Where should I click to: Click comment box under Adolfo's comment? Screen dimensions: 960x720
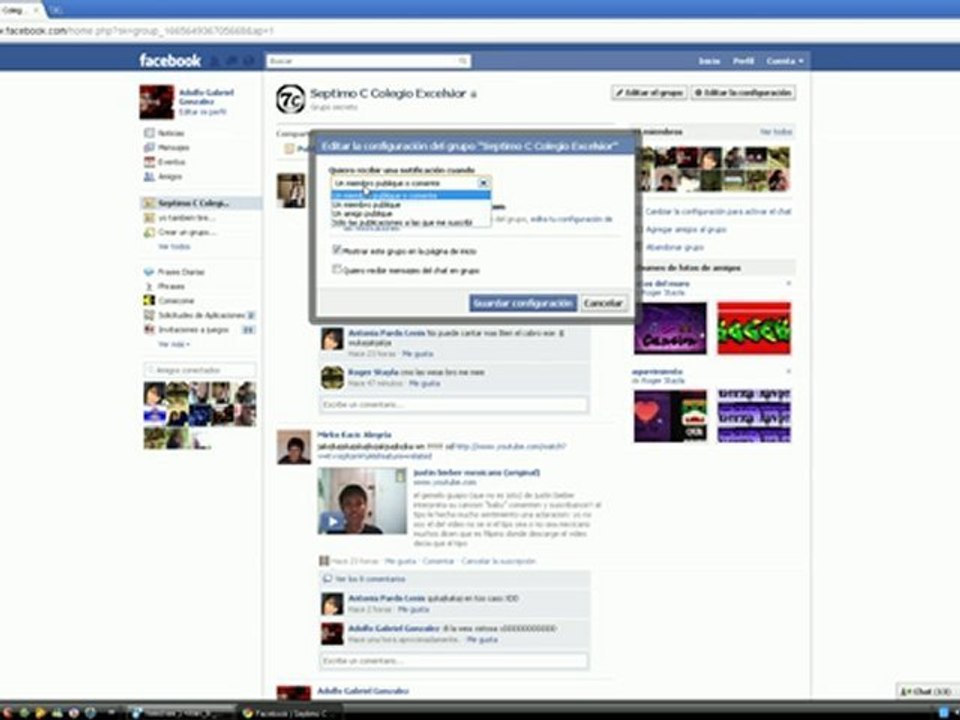coord(453,661)
